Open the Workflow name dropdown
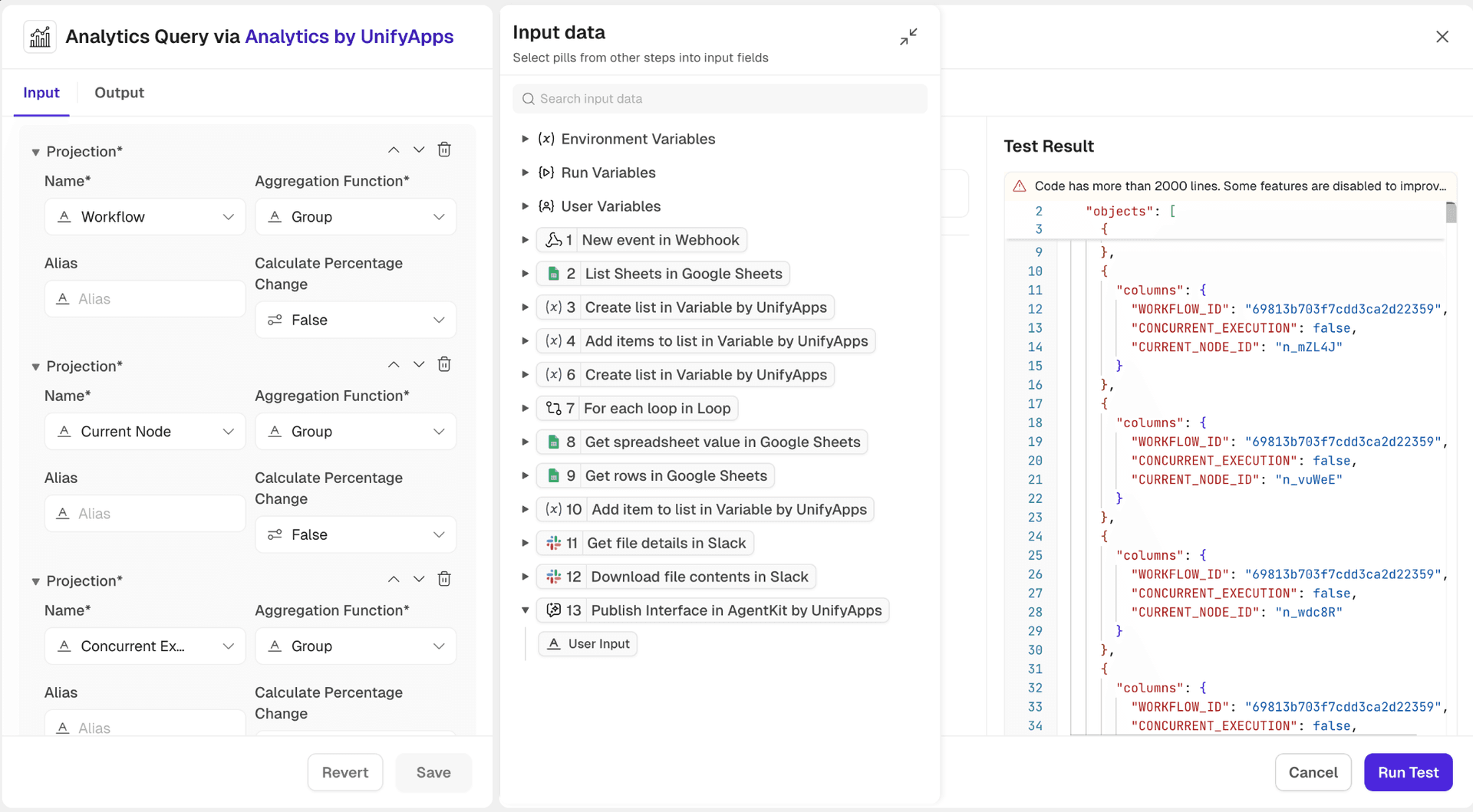 pos(145,217)
